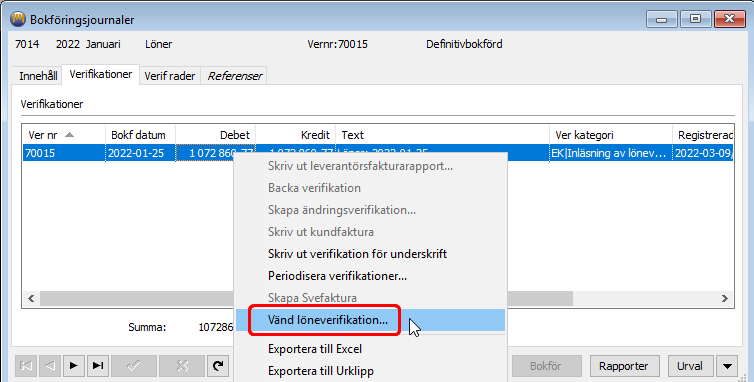
Task: Close the Bokföringsjournaler window
Action: (x=729, y=20)
